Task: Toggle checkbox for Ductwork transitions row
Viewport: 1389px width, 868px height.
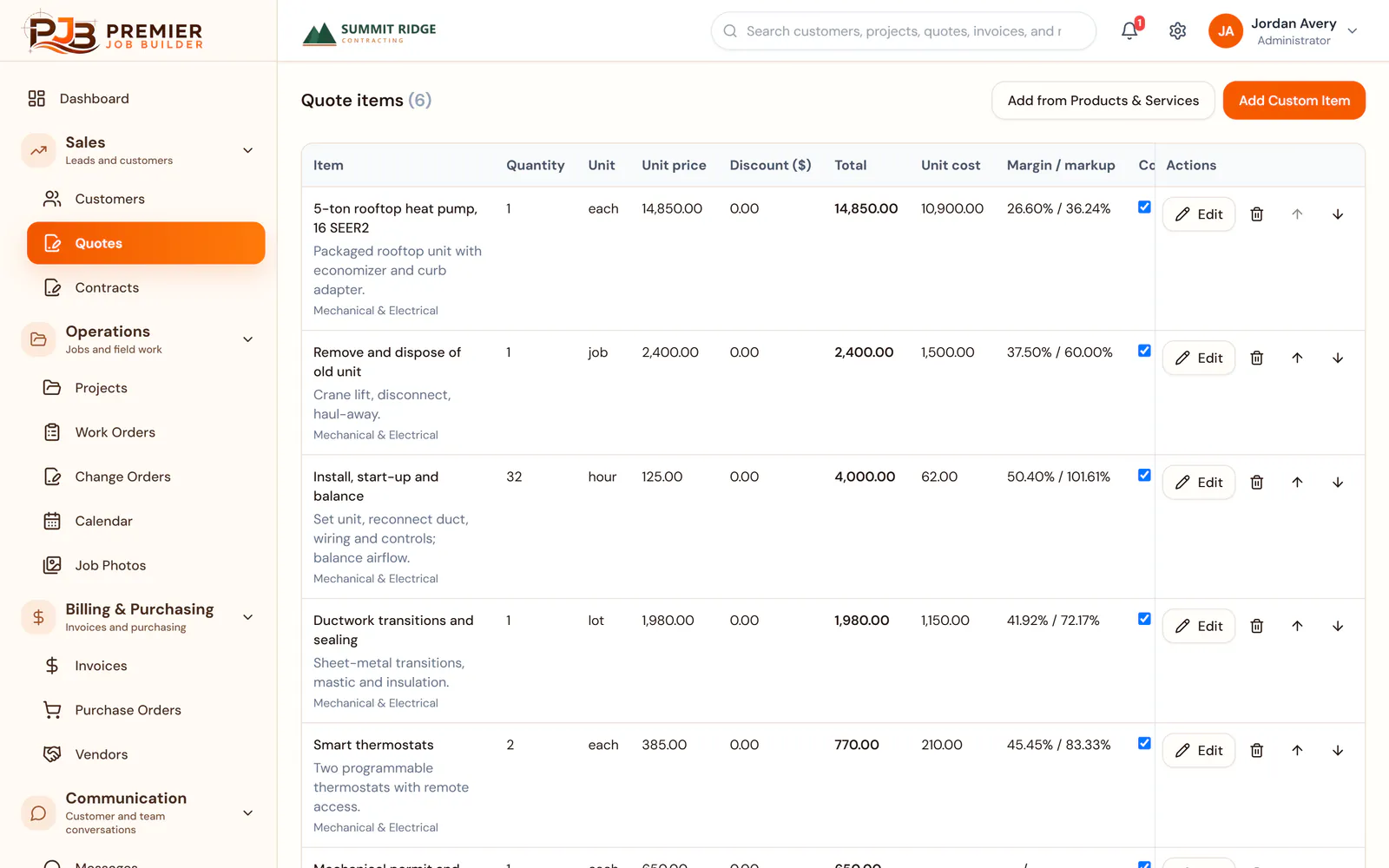Action: [x=1144, y=619]
